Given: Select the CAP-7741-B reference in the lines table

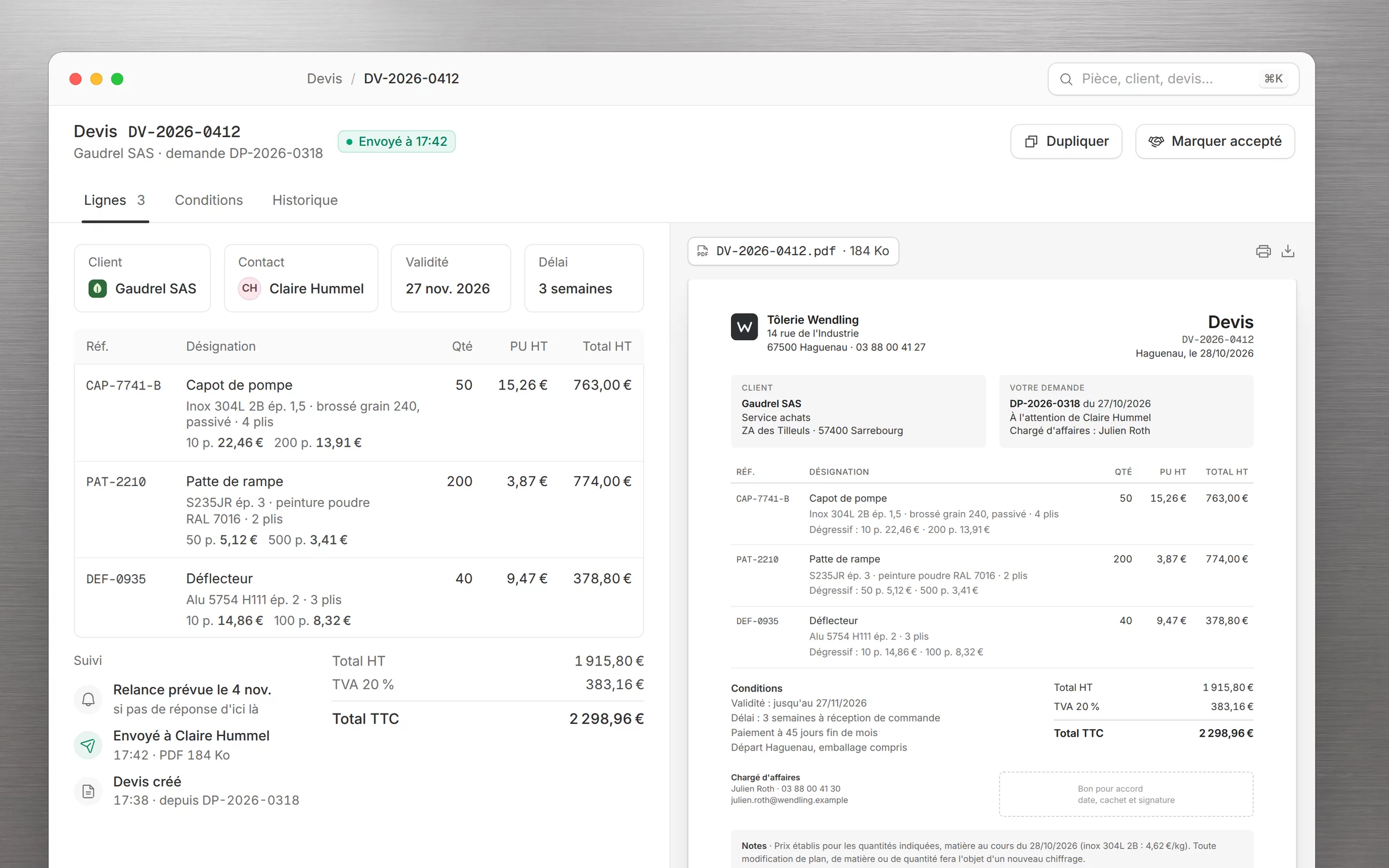Looking at the screenshot, I should [x=123, y=385].
